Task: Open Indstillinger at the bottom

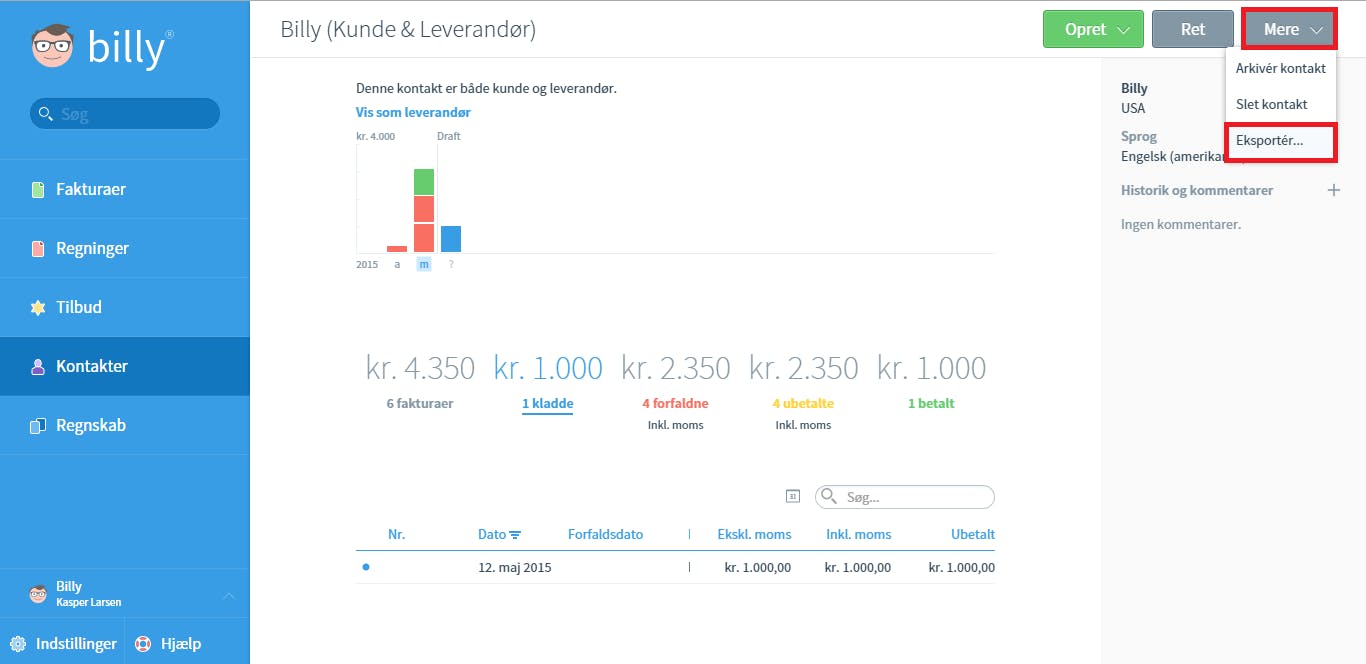Action: click(x=63, y=644)
